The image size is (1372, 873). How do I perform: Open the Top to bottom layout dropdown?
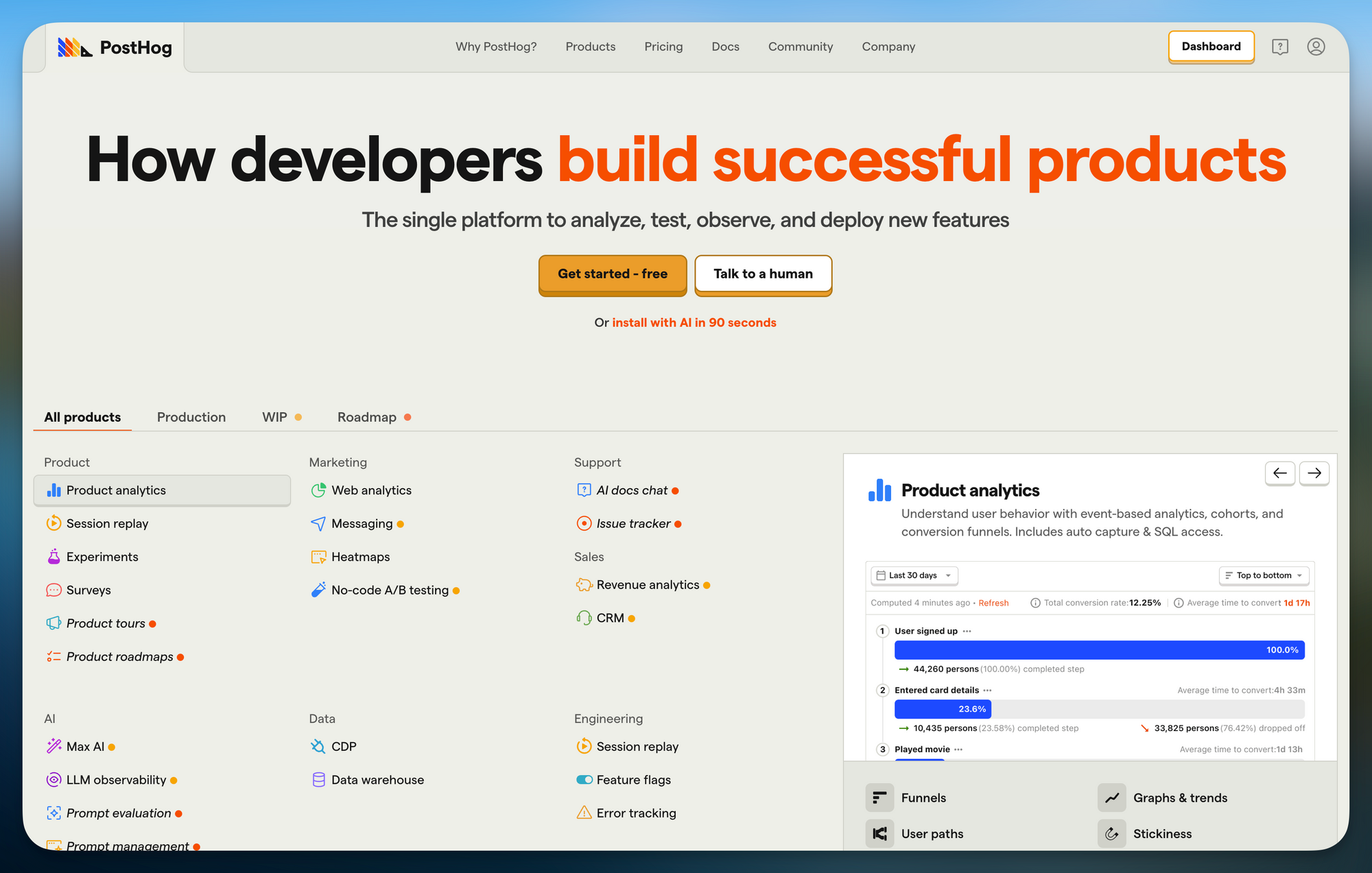(x=1264, y=575)
